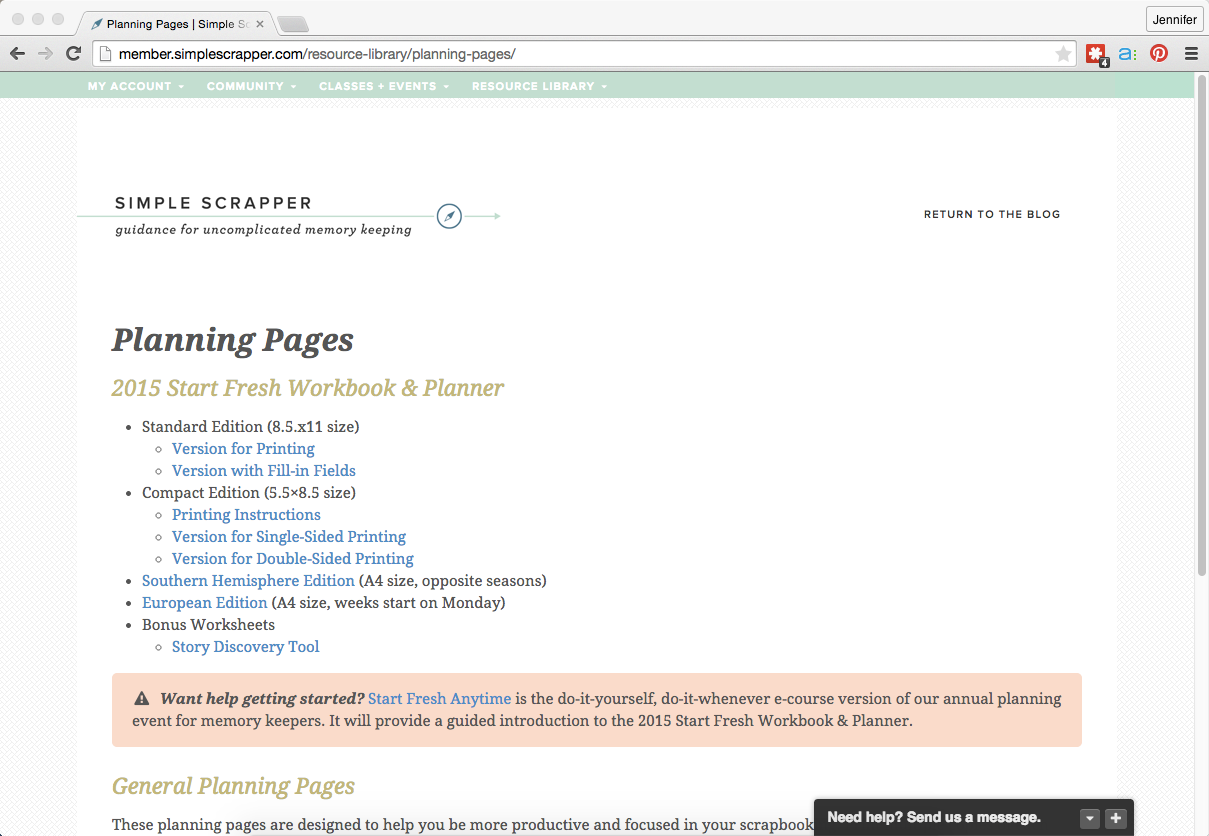Click the browser back arrow
This screenshot has width=1209, height=836.
pos(18,54)
